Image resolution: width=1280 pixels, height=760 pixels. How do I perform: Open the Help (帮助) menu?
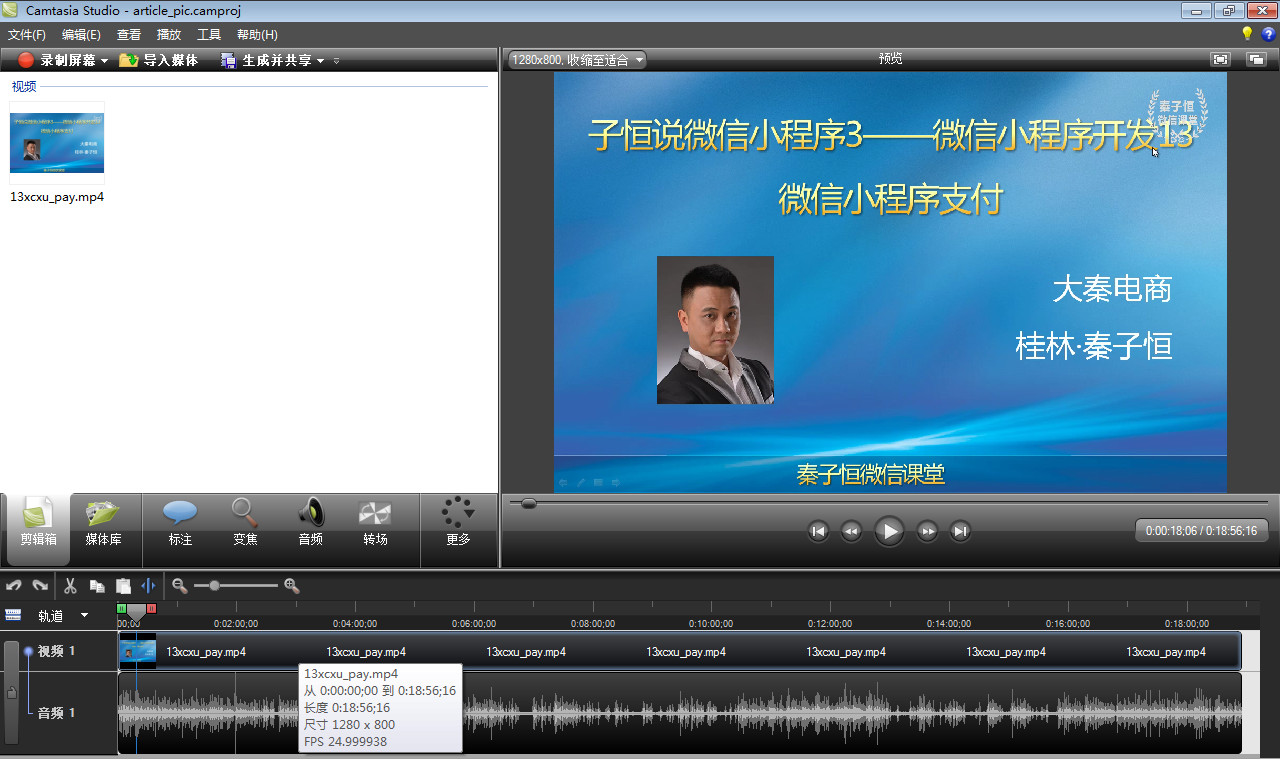(x=257, y=34)
